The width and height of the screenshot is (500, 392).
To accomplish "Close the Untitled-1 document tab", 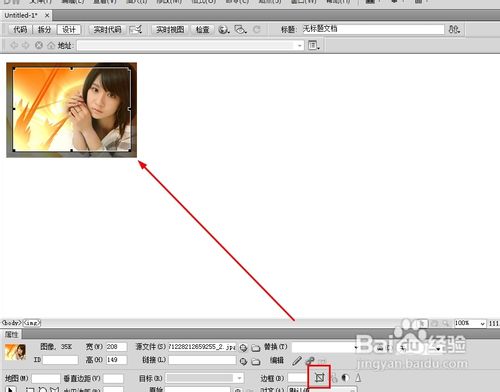I will coord(47,15).
